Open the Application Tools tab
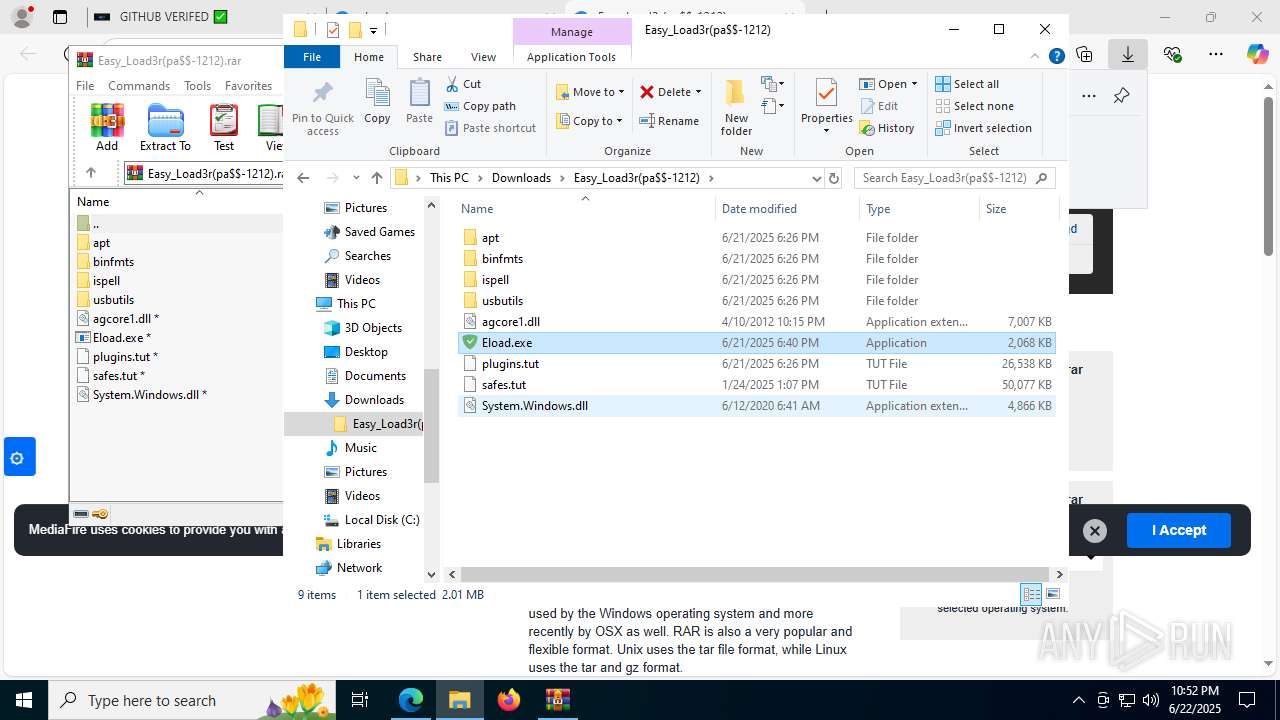1280x720 pixels. [x=571, y=57]
